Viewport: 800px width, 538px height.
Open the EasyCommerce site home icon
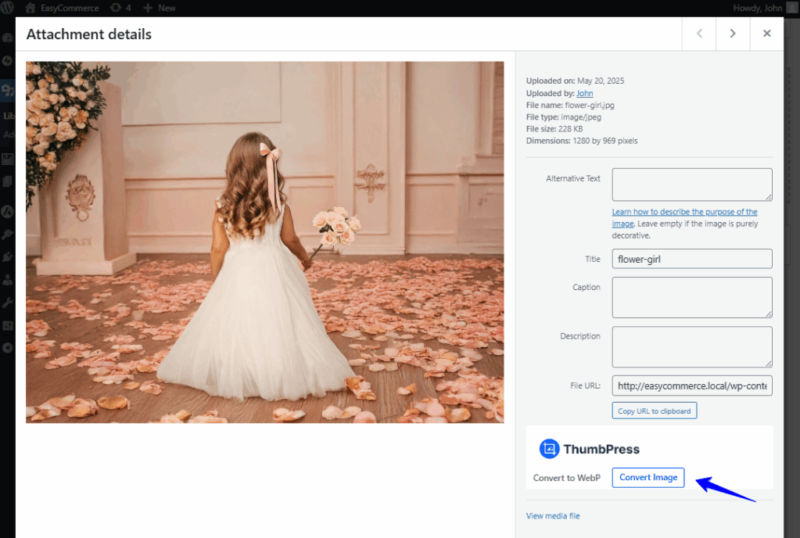click(29, 7)
